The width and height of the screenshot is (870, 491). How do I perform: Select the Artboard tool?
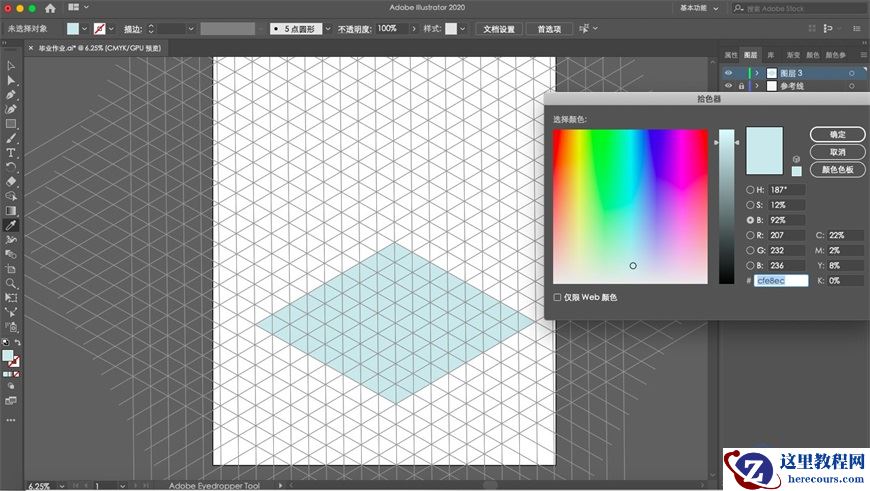(x=11, y=269)
